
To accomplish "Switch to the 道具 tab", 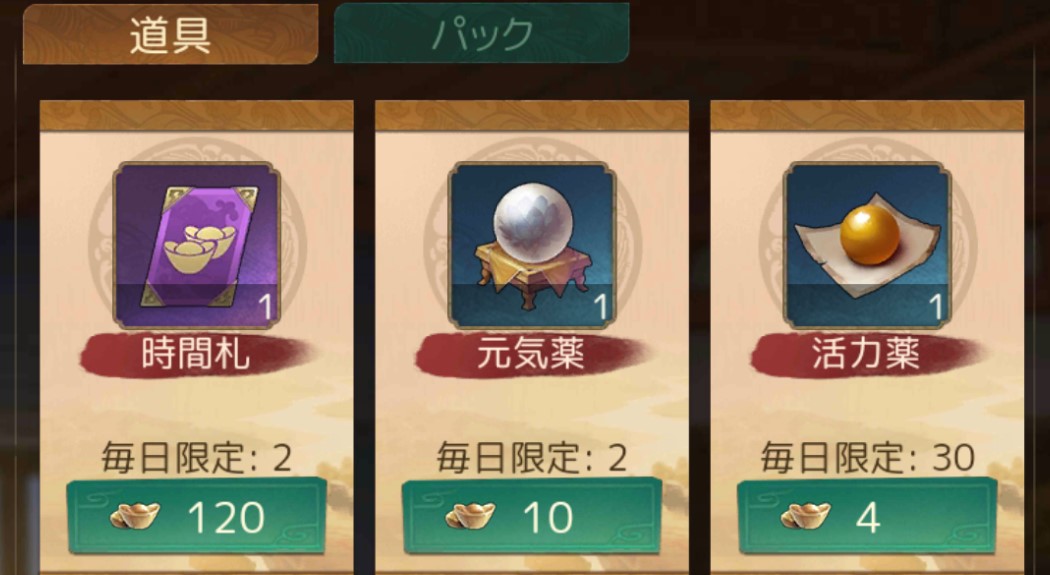I will [170, 33].
